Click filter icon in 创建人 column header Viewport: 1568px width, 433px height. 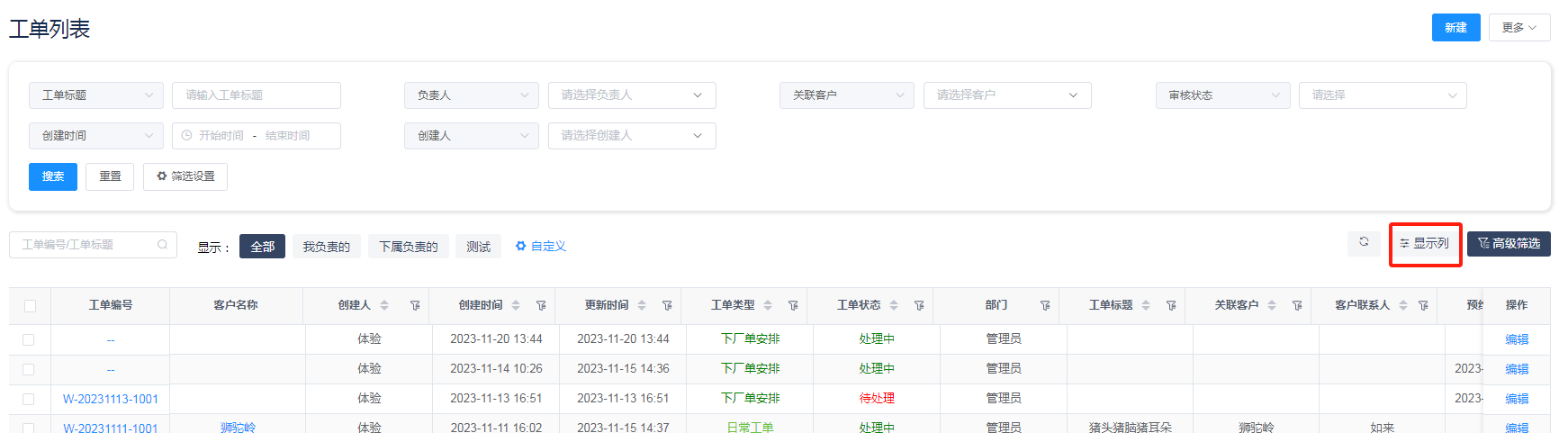point(415,306)
